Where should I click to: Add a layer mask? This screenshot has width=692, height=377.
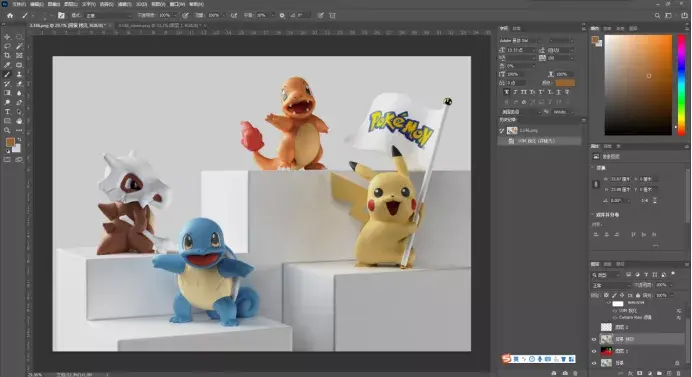639,373
